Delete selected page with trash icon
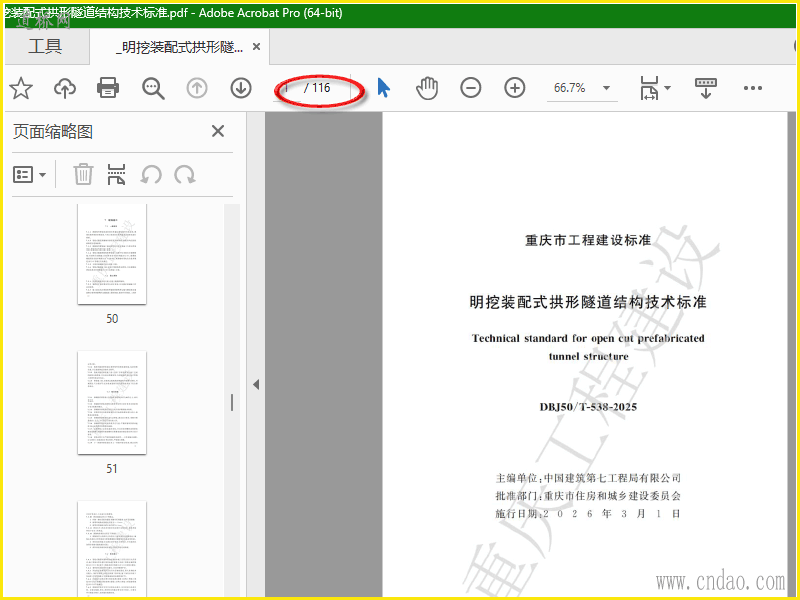The image size is (800, 600). tap(83, 174)
